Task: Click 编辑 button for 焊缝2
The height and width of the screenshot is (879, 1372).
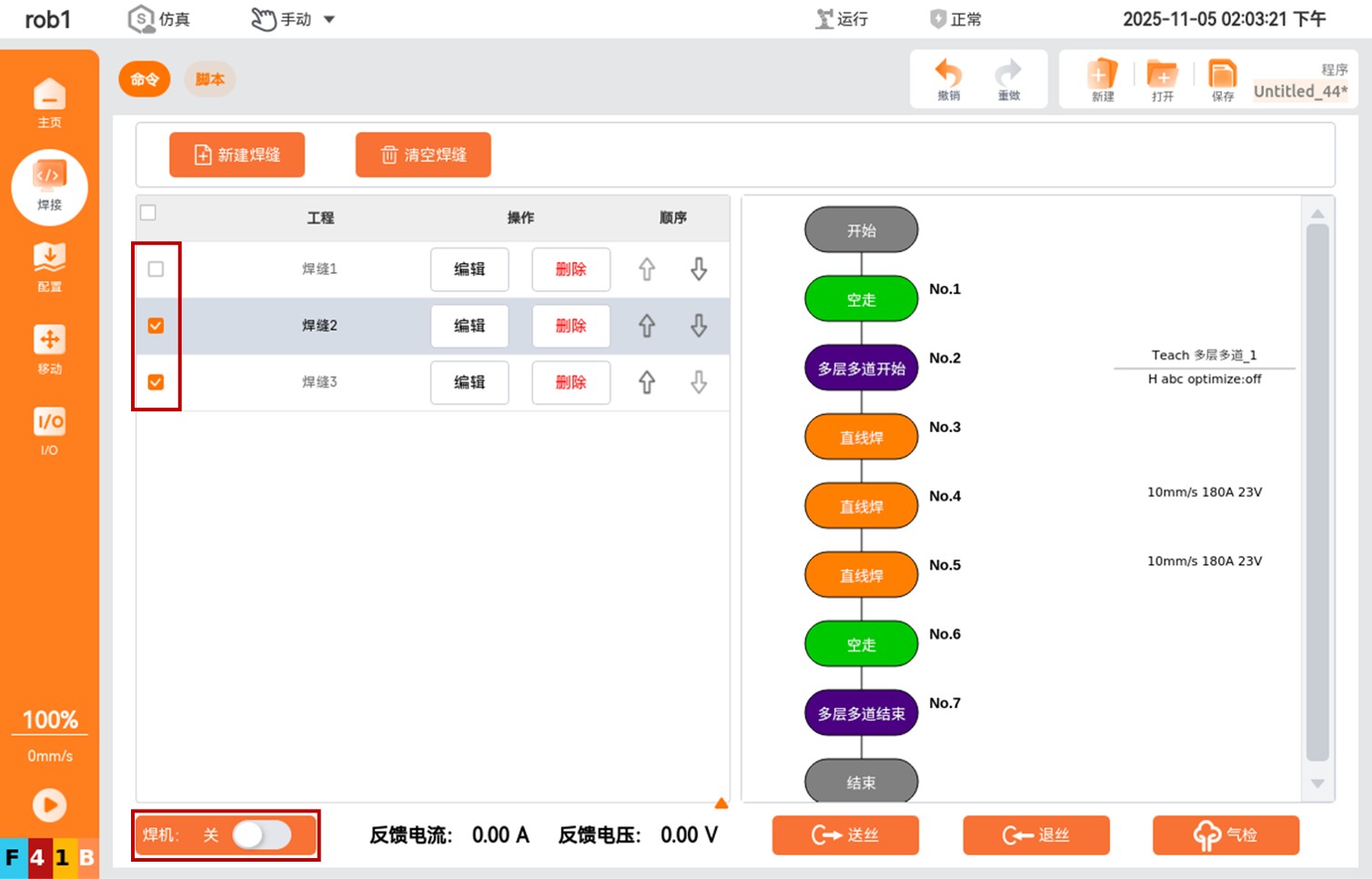Action: pyautogui.click(x=469, y=326)
